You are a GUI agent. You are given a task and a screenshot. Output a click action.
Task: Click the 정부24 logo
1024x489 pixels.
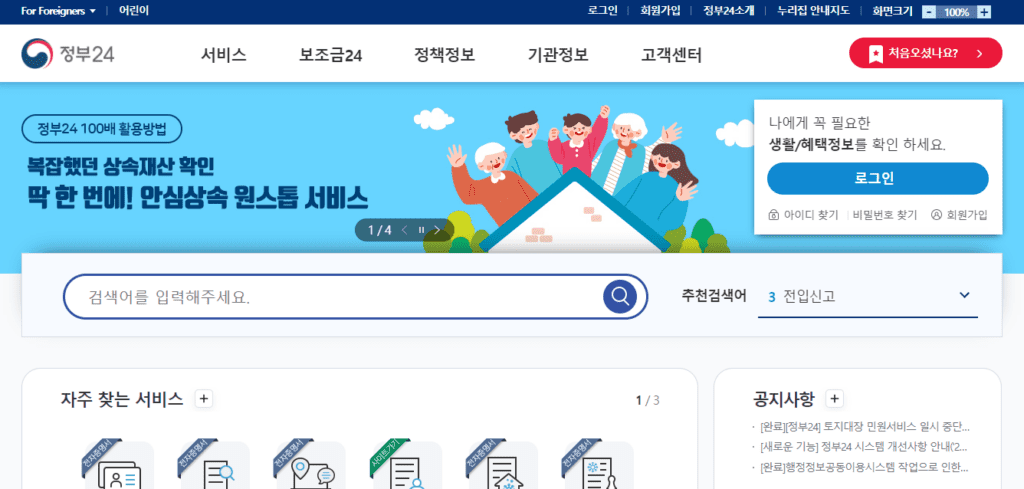68,54
